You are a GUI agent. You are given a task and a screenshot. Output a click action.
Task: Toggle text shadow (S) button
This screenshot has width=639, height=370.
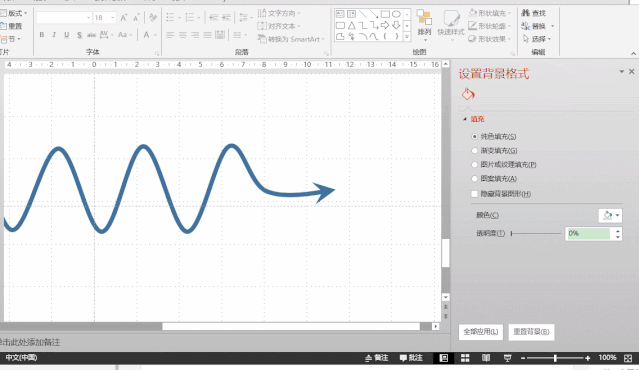coord(79,35)
